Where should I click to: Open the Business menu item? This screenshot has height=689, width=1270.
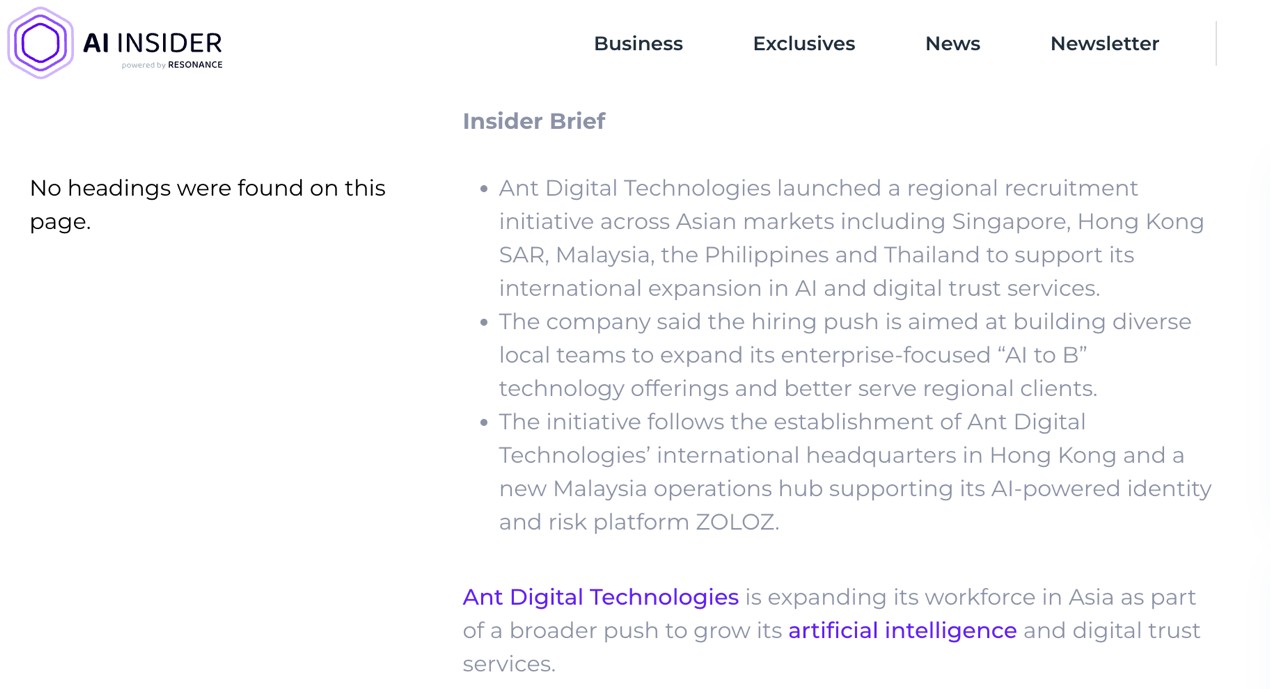[638, 43]
